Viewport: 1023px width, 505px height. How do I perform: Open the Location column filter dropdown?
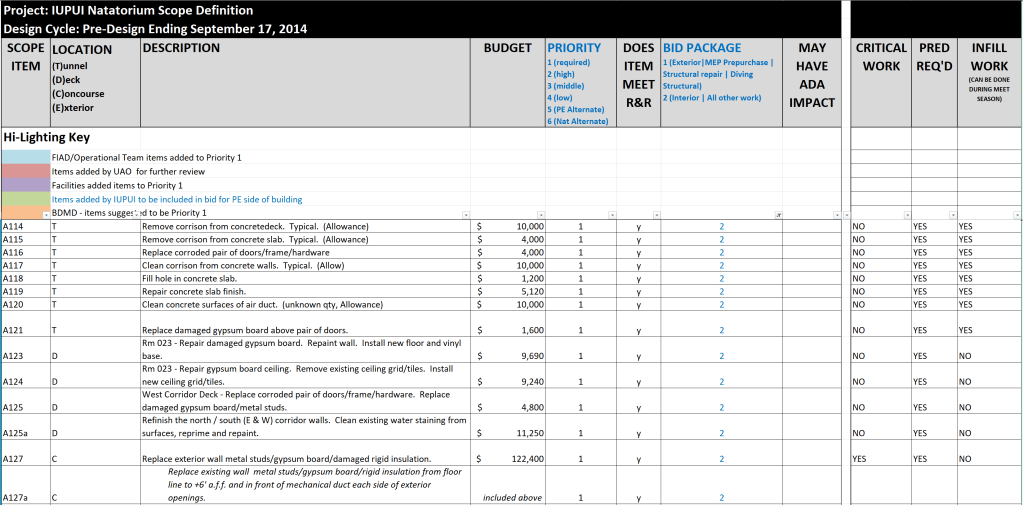coord(135,215)
